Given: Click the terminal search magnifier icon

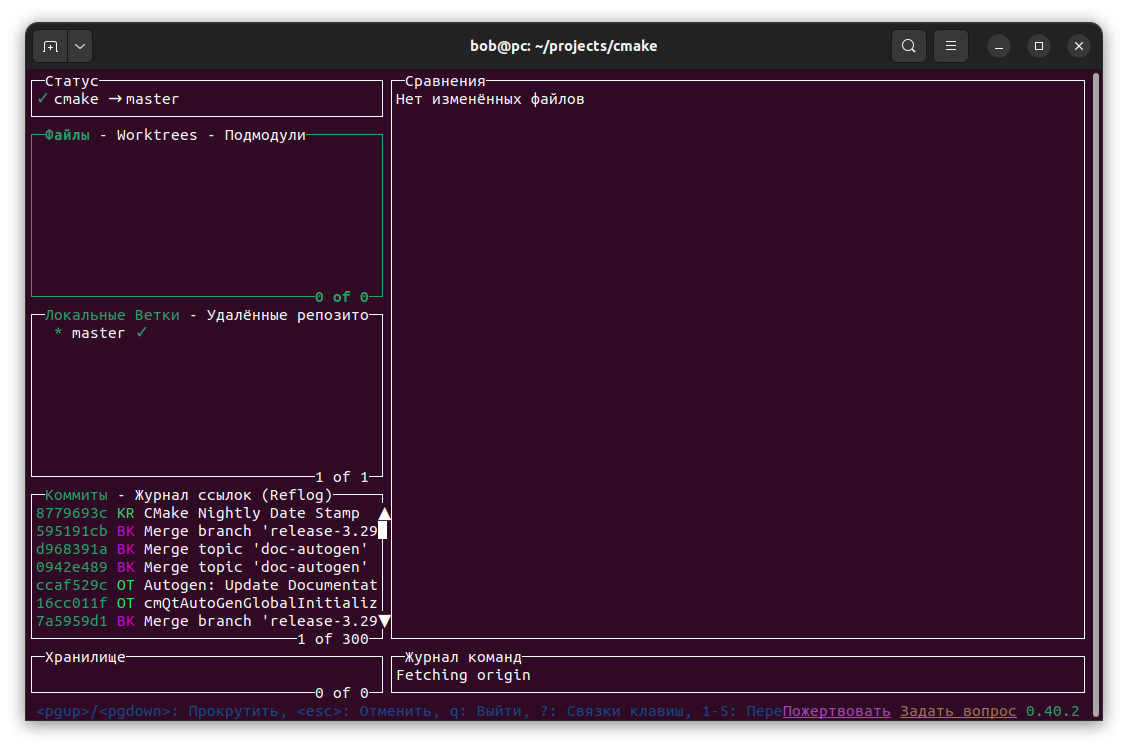Looking at the screenshot, I should 908,46.
